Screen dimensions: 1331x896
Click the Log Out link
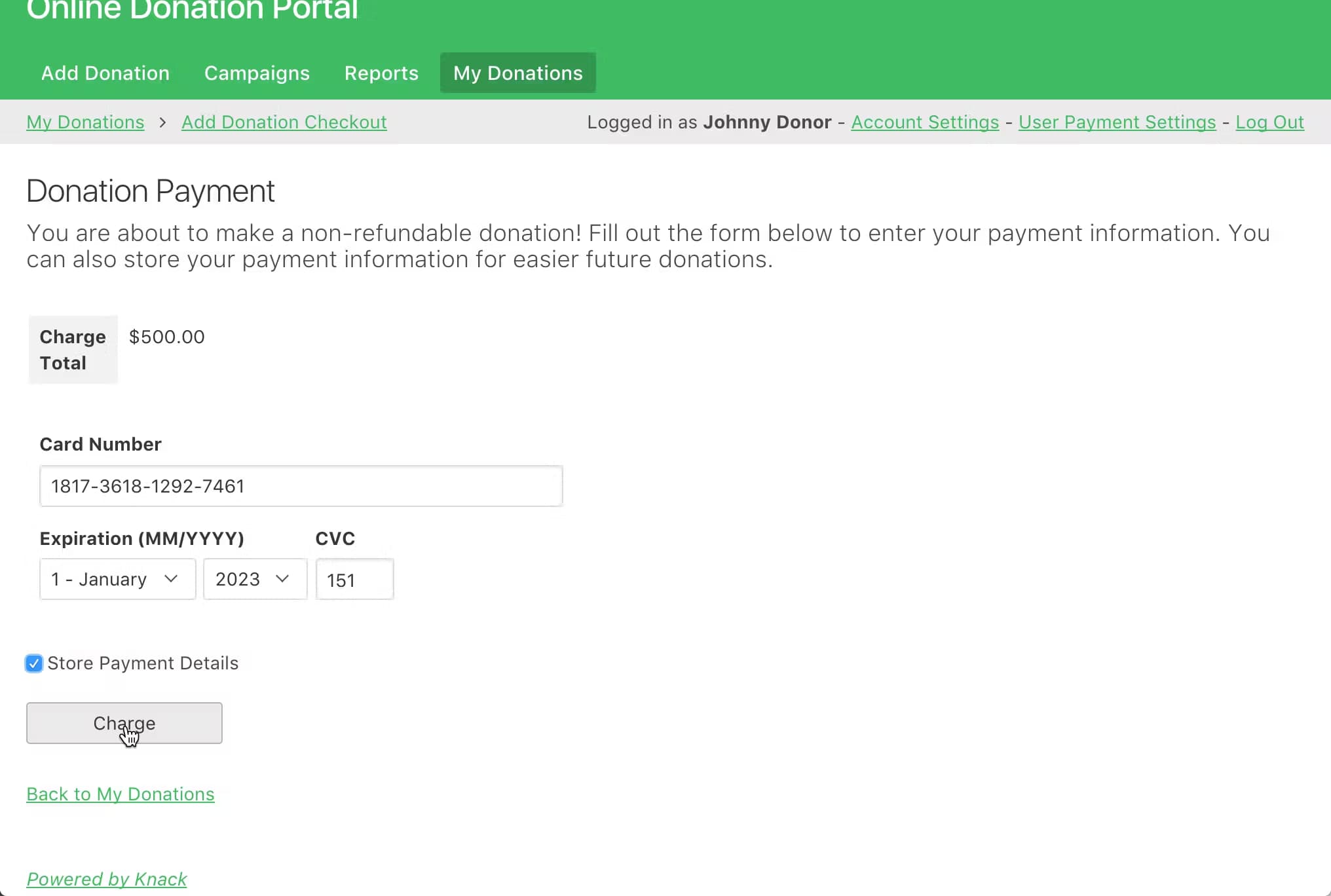(1269, 122)
